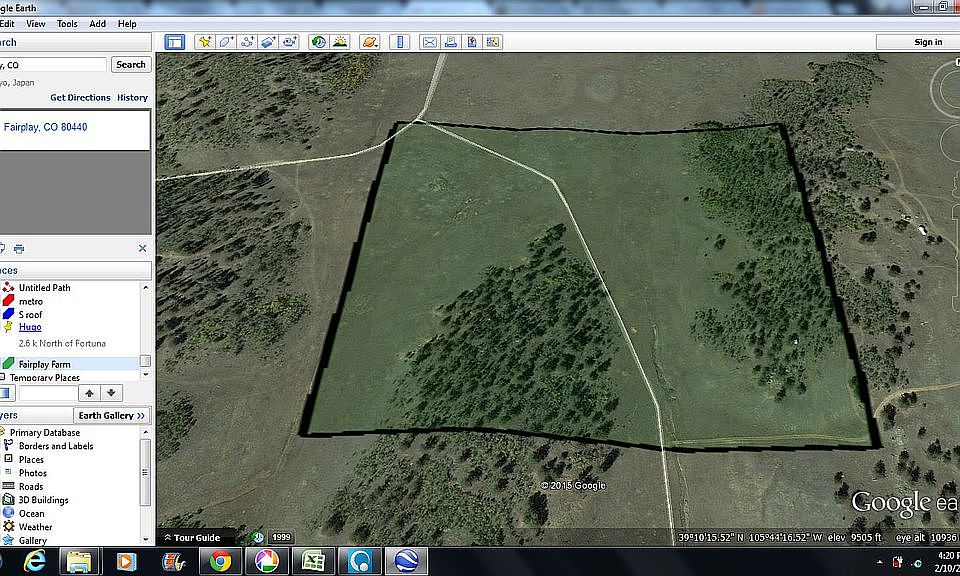The image size is (960, 576).
Task: Select the Temporary Places folder
Action: click(45, 378)
